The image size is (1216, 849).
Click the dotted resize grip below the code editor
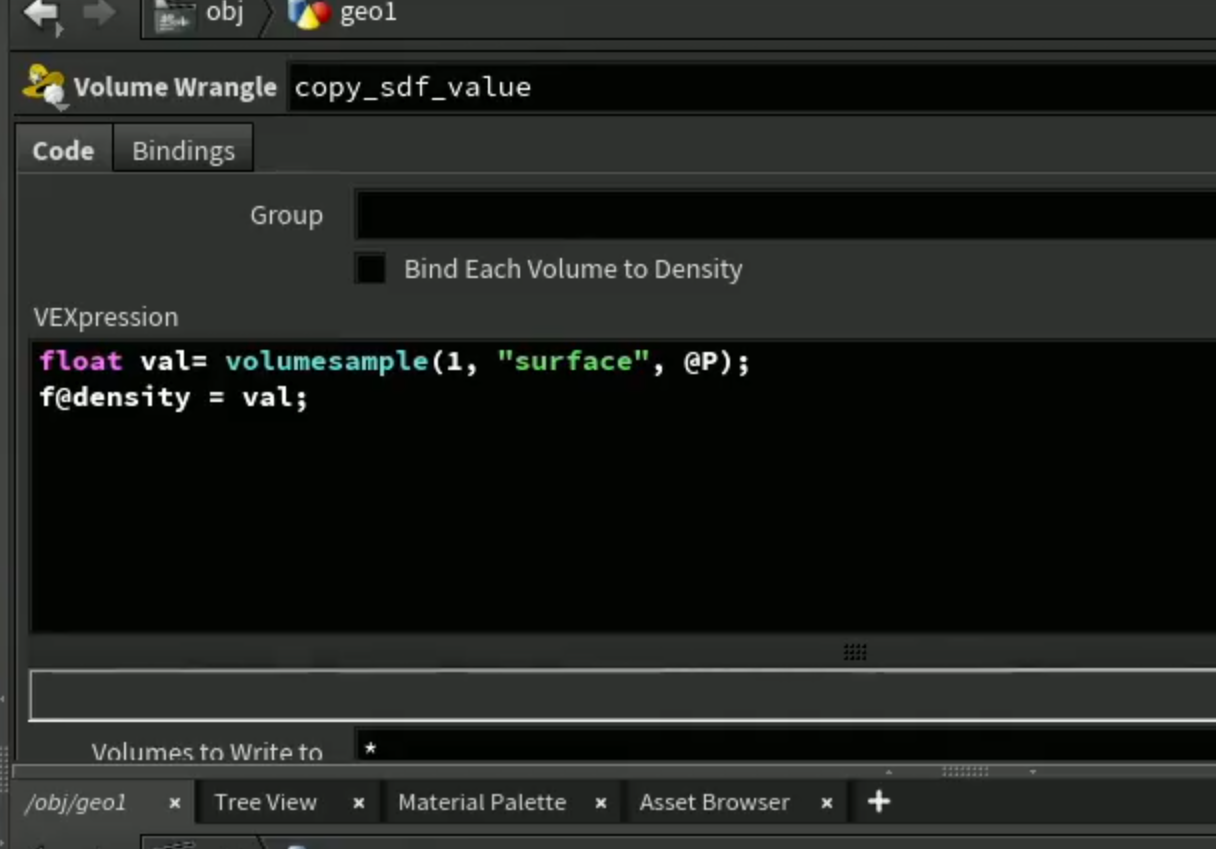pyautogui.click(x=854, y=652)
